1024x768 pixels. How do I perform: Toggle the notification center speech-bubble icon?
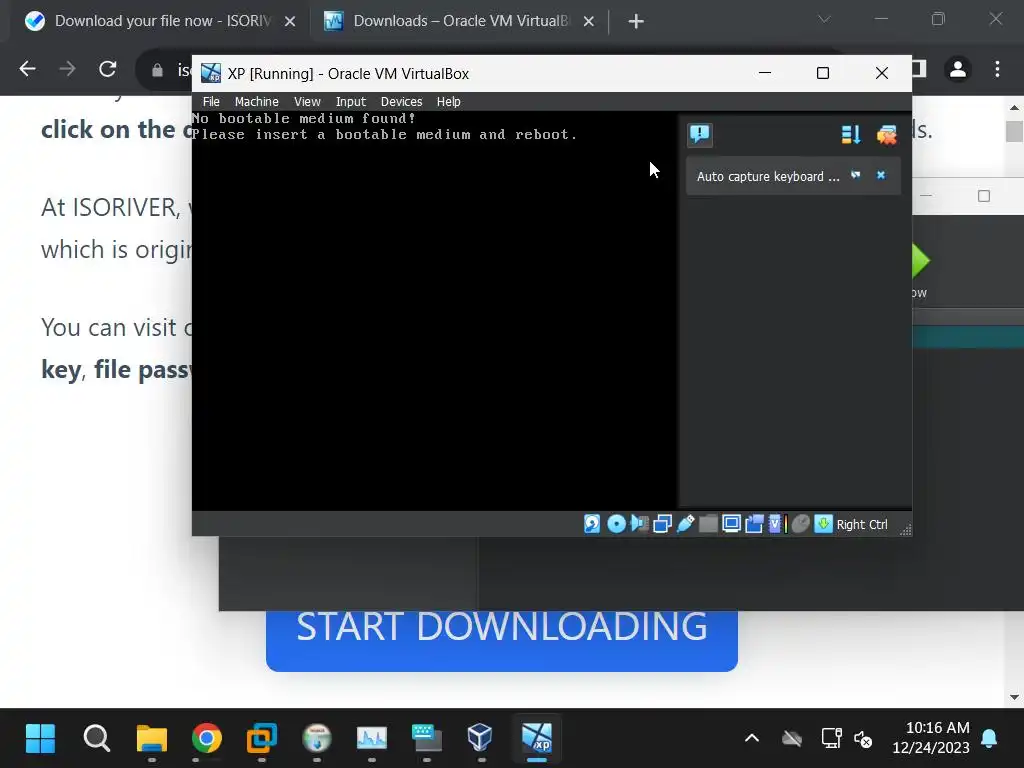click(700, 135)
